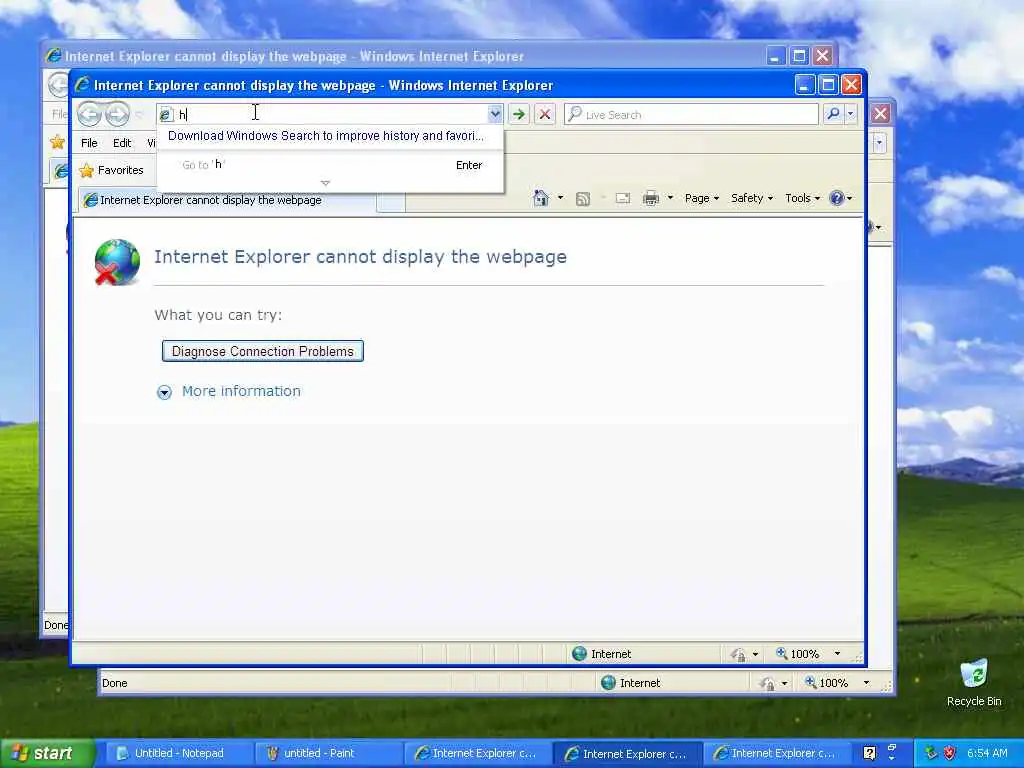Open front window zoom level dropdown arrow

pyautogui.click(x=837, y=654)
